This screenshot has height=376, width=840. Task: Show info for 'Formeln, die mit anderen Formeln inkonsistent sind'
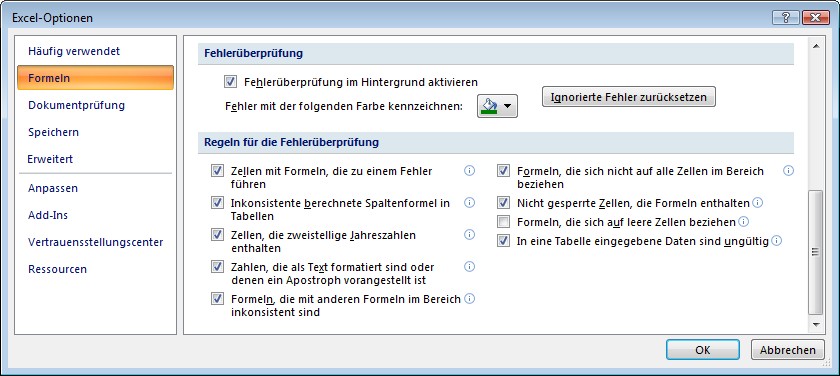pos(469,298)
